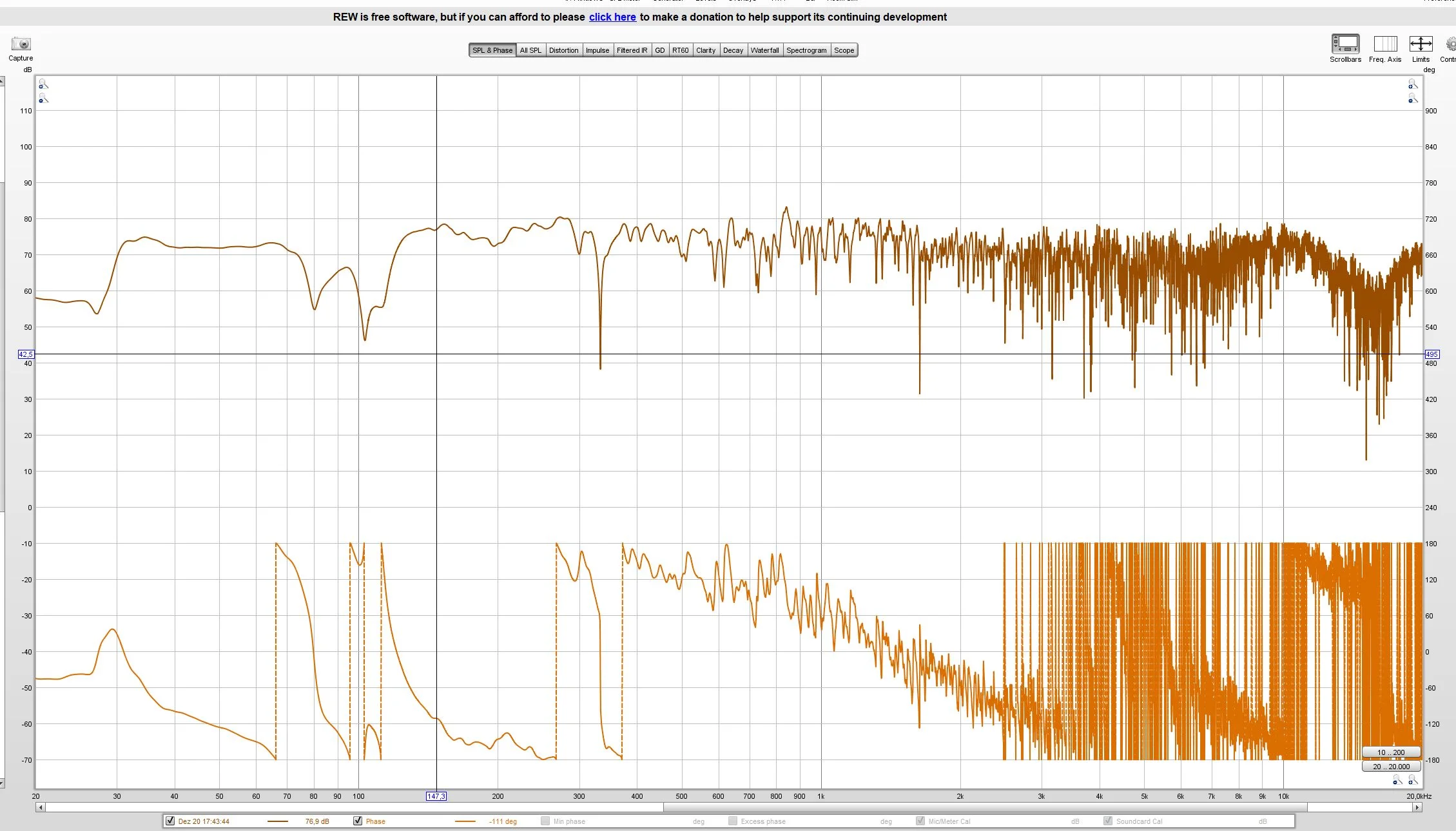The height and width of the screenshot is (831, 1456).
Task: Zoom in left vertical axis magnifier
Action: [x=43, y=84]
